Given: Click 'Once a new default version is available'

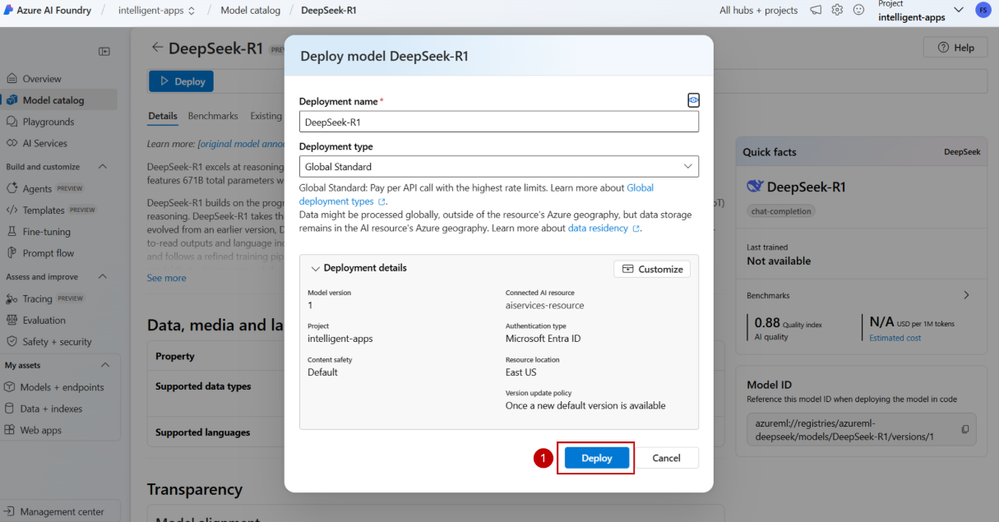Looking at the screenshot, I should coord(586,405).
